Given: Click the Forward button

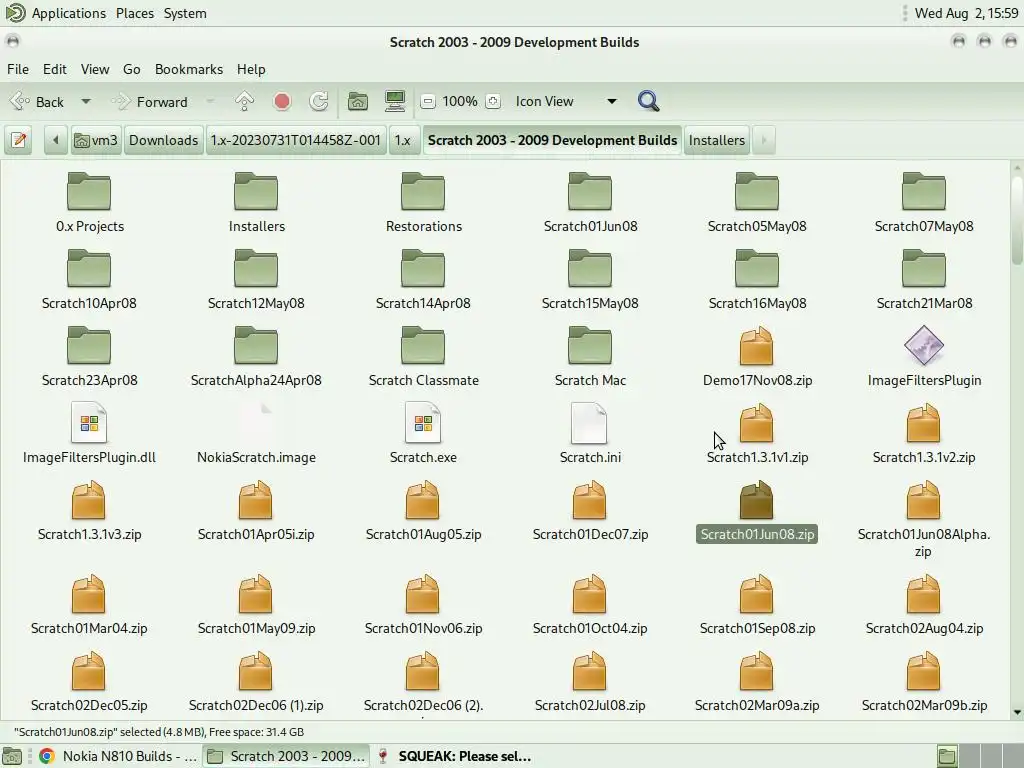Looking at the screenshot, I should tap(150, 102).
